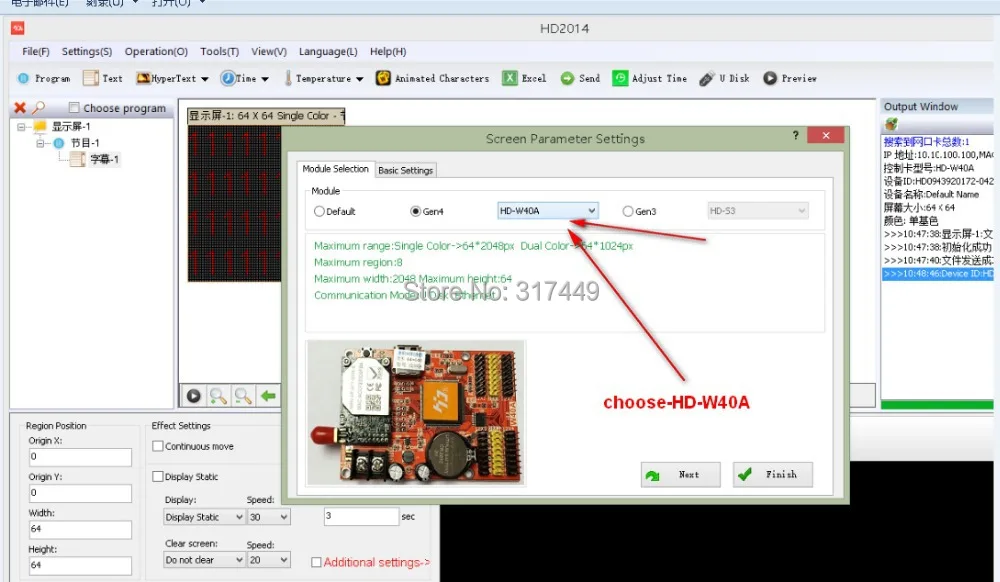The image size is (1000, 582).
Task: Open the Help(H) menu
Action: [x=388, y=52]
